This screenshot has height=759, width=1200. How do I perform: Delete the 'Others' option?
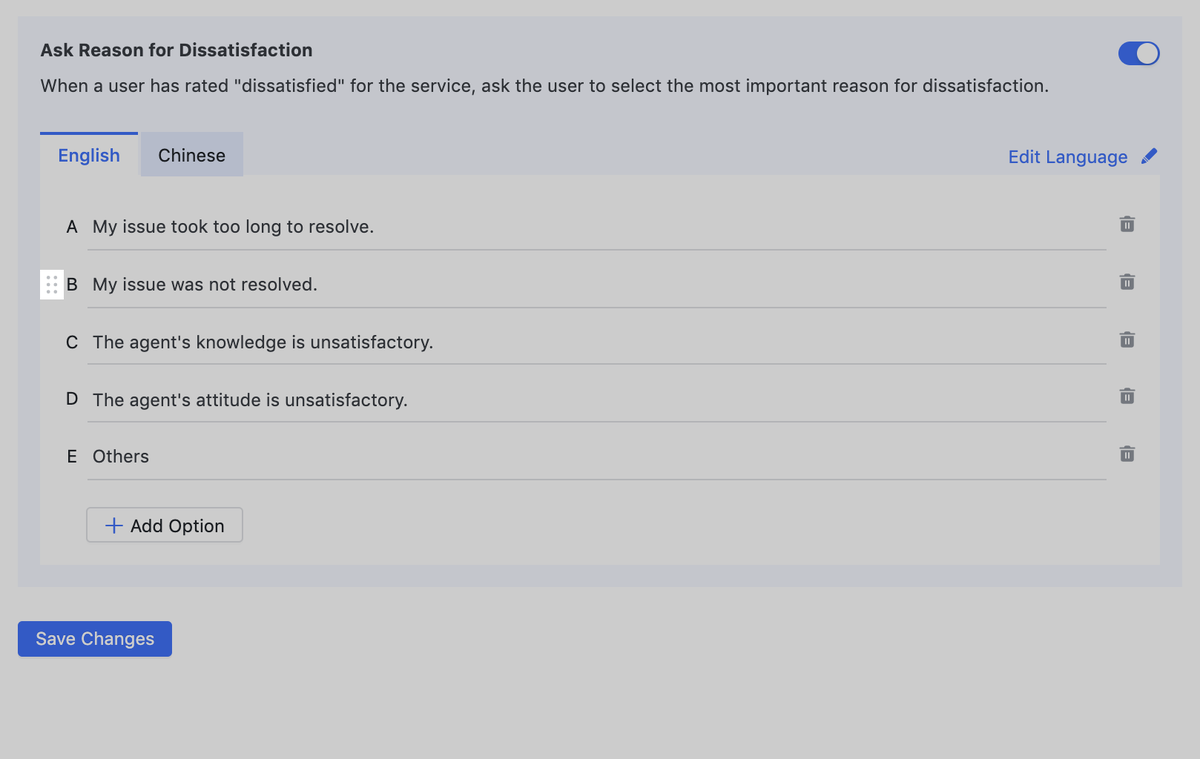tap(1127, 454)
